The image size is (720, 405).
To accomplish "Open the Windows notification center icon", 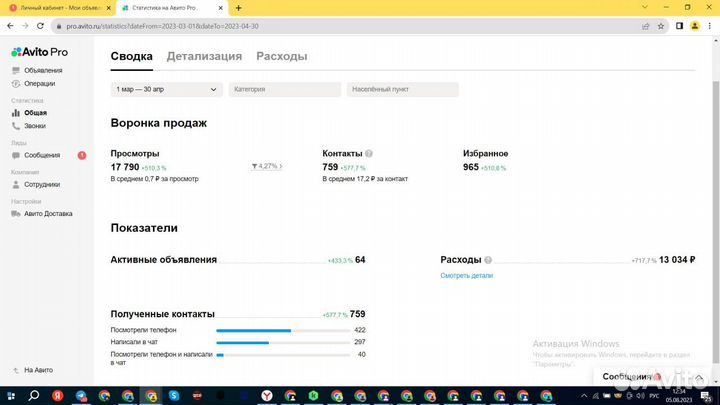I will coord(706,396).
